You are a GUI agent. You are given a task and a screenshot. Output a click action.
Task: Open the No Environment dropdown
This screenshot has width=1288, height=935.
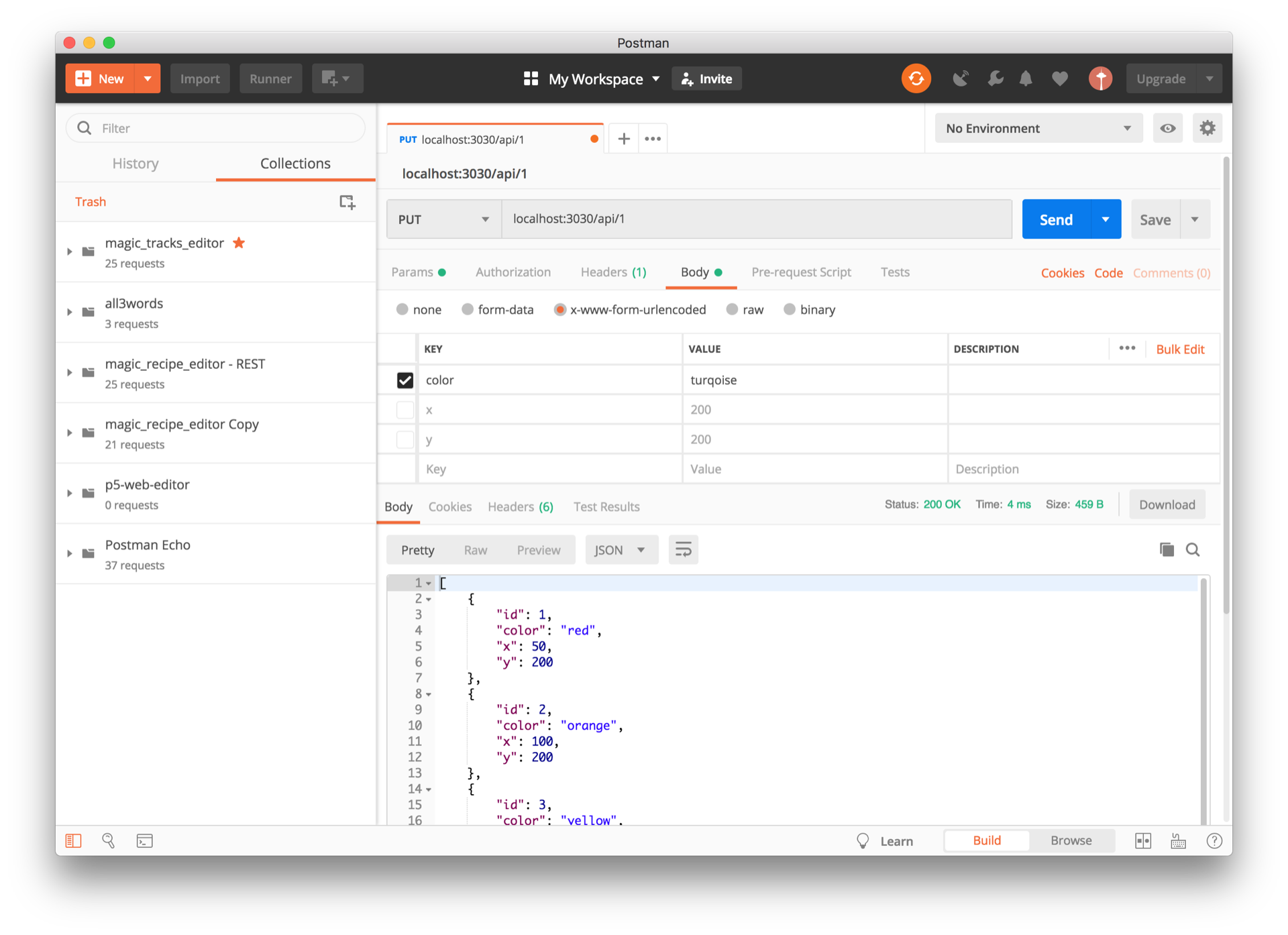(1038, 128)
